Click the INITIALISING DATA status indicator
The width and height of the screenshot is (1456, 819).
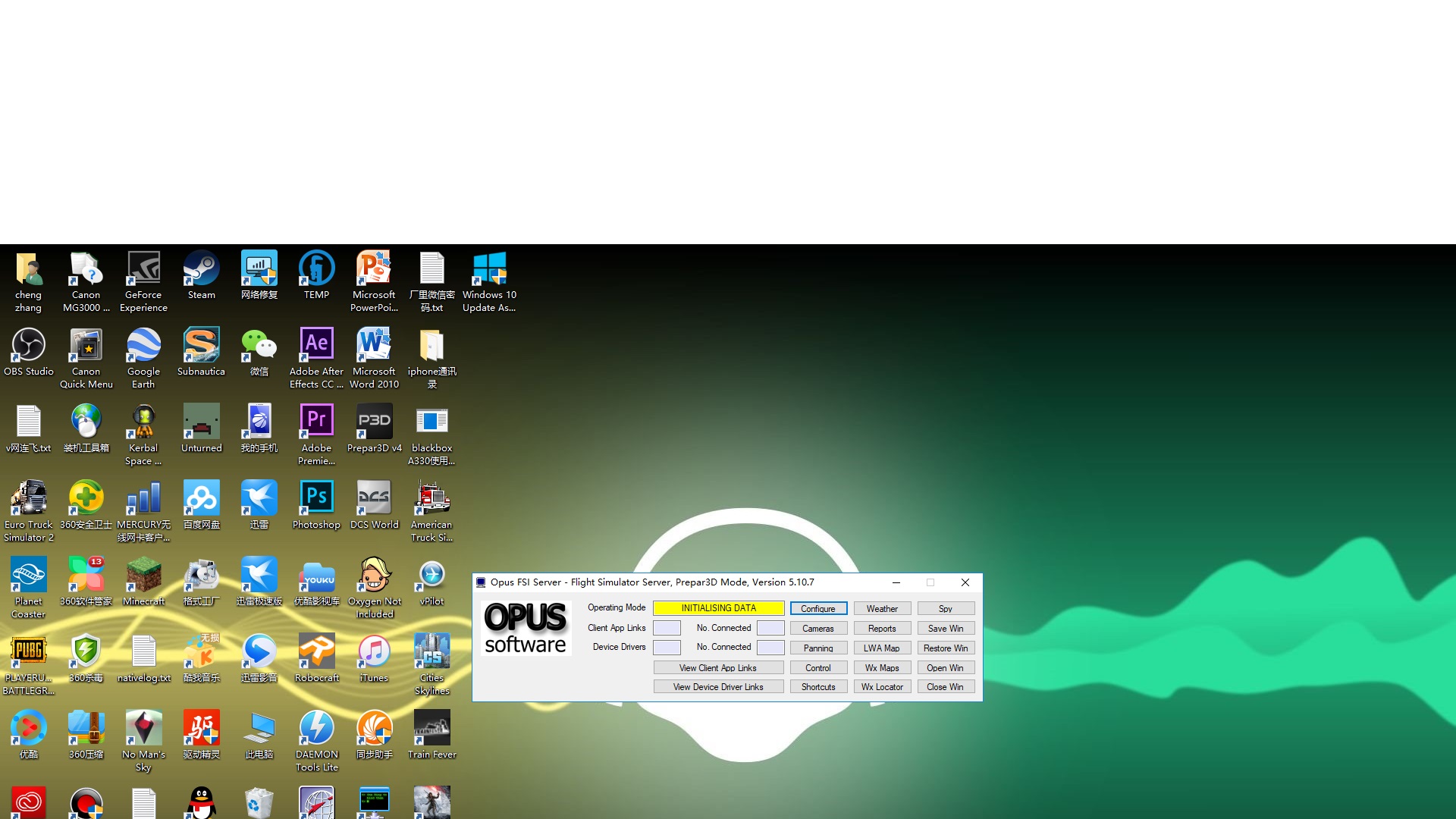(719, 608)
